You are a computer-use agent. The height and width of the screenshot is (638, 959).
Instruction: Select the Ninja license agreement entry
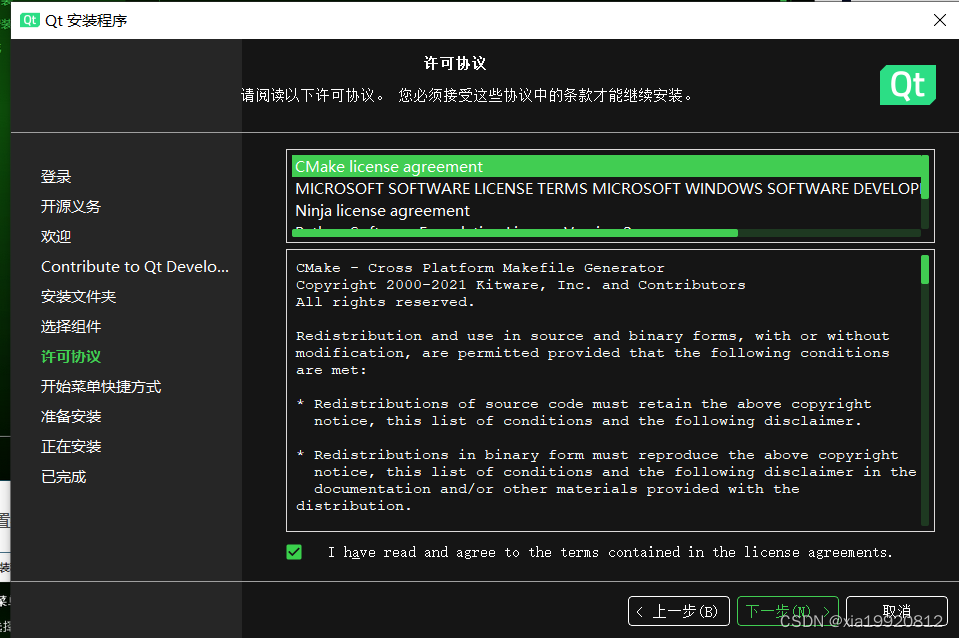(x=607, y=210)
